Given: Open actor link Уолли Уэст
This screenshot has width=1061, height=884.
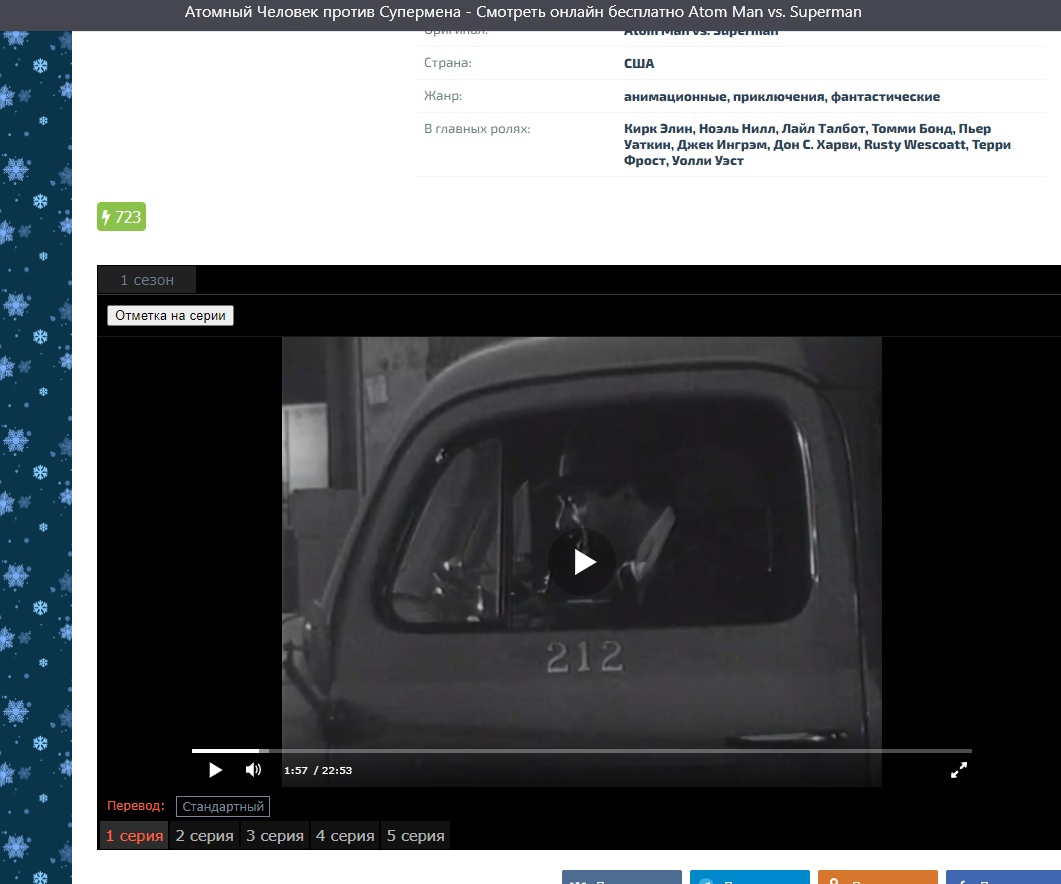Looking at the screenshot, I should (707, 160).
